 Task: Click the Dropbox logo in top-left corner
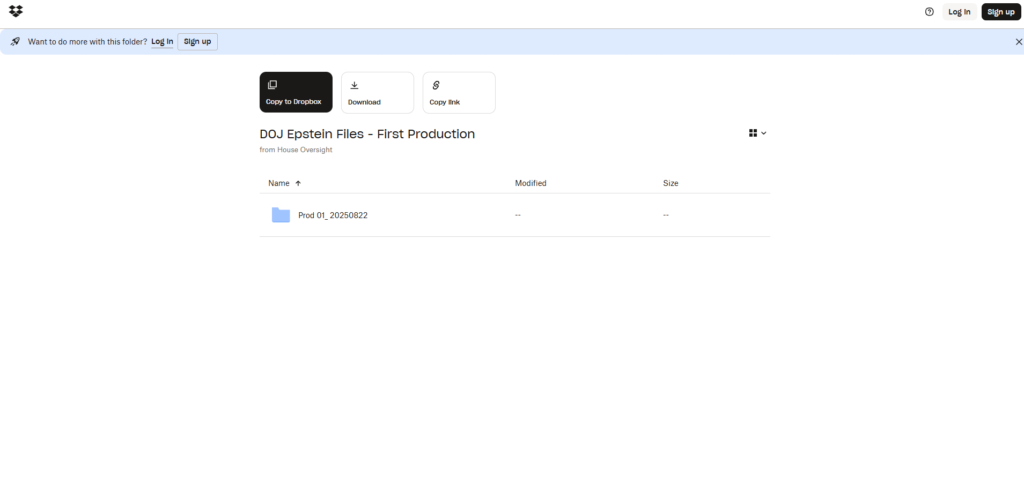pyautogui.click(x=16, y=11)
